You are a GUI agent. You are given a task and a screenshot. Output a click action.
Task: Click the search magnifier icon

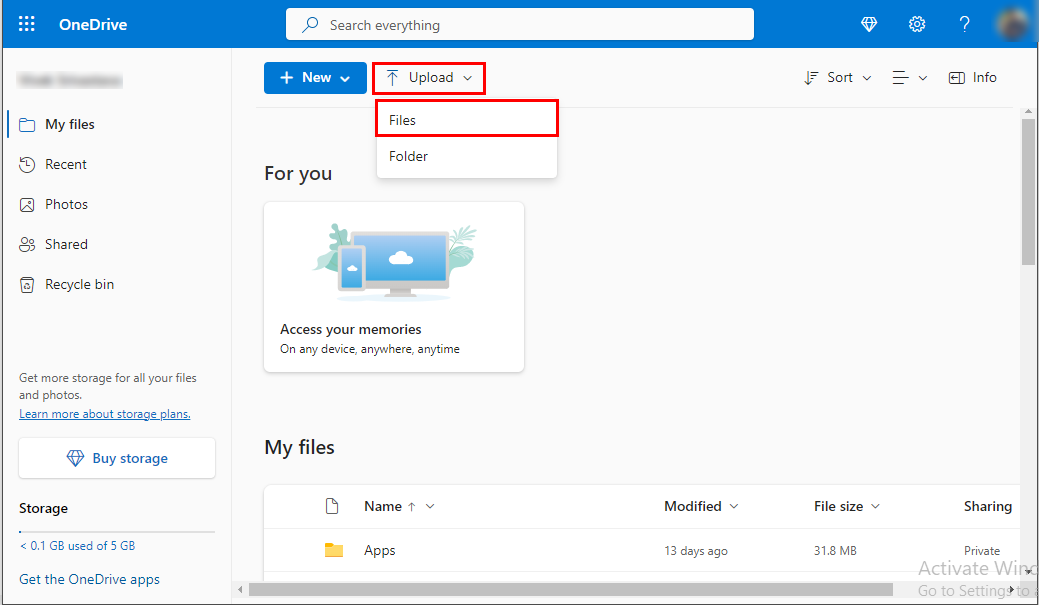point(310,25)
